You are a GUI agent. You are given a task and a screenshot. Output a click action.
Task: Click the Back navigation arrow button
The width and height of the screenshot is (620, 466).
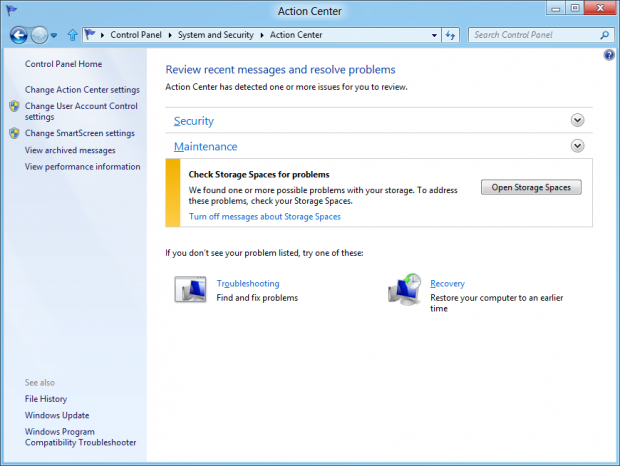point(19,35)
